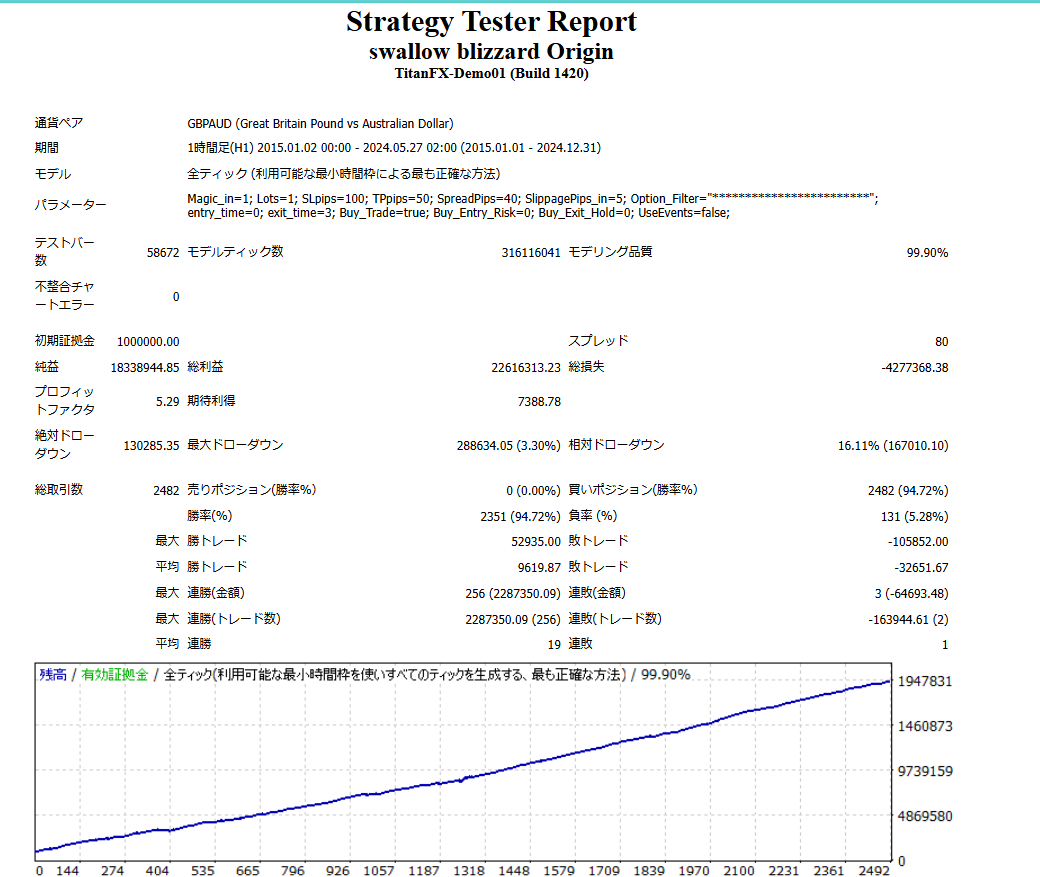Viewport: 1040px width, 877px height.
Task: Select consecutive profit 2287350.09 (256)
Action: click(513, 620)
